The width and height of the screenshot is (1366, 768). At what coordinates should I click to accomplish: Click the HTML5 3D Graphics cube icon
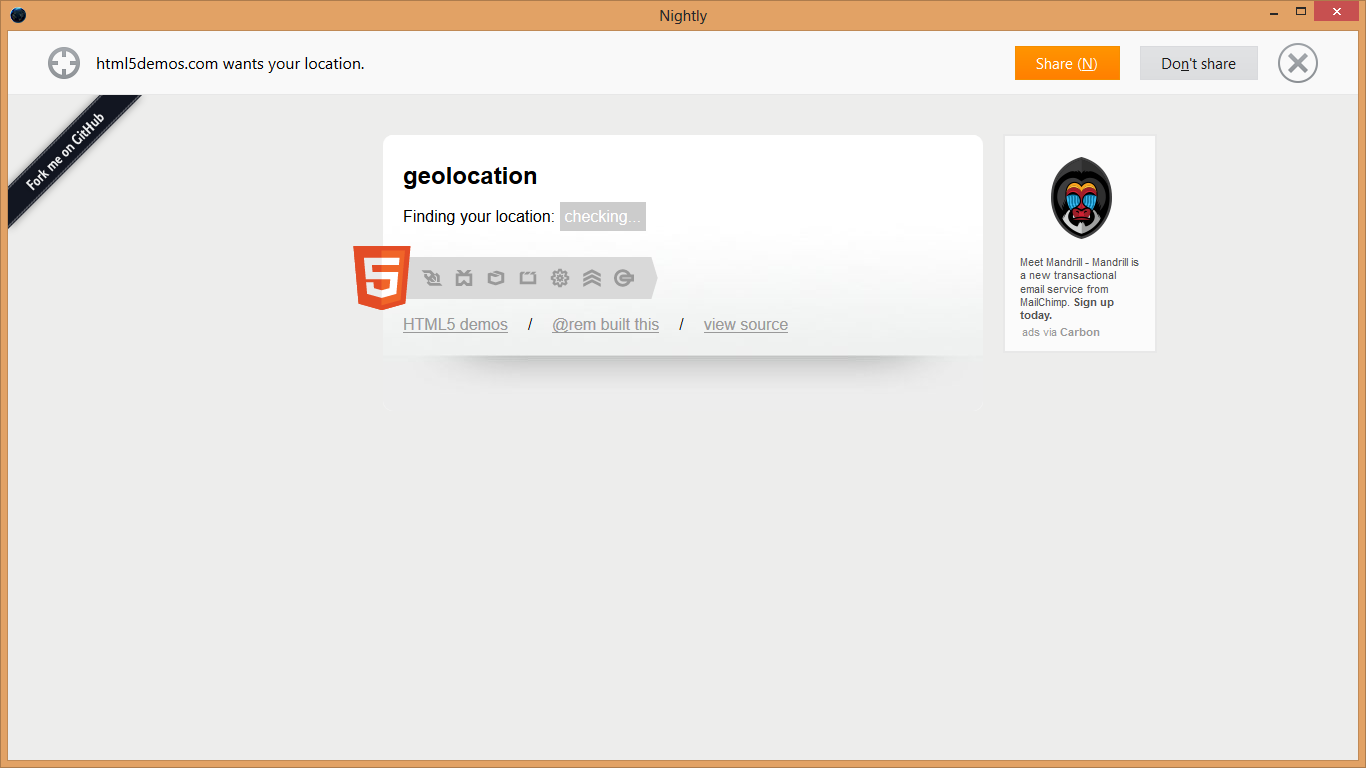click(x=496, y=278)
